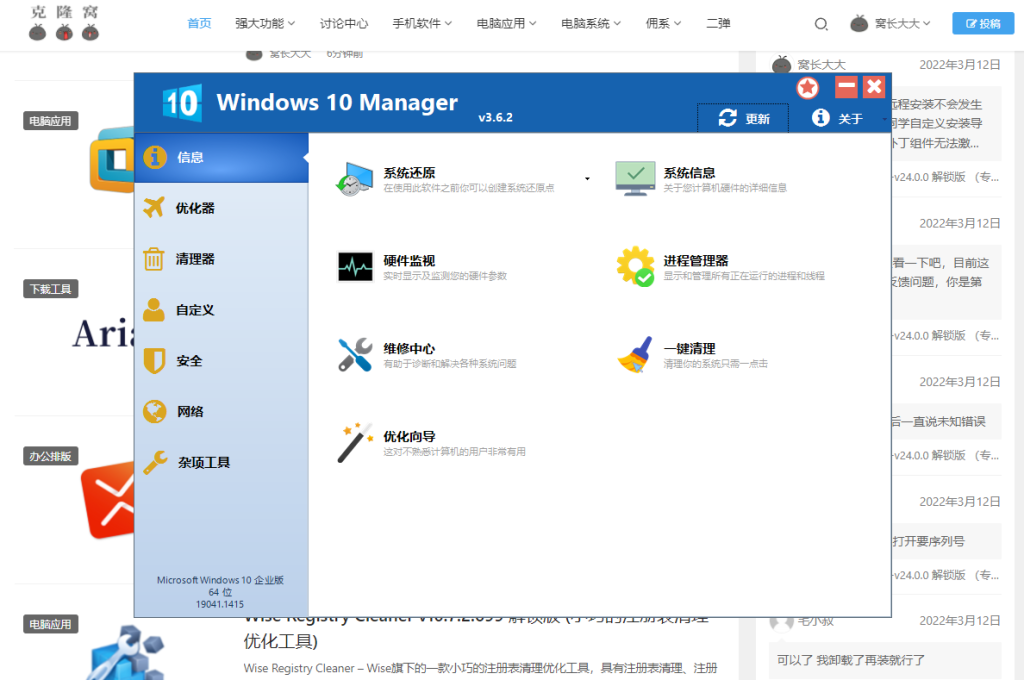Open 首页 in the website navigation
Viewport: 1024px width, 680px height.
[x=199, y=24]
